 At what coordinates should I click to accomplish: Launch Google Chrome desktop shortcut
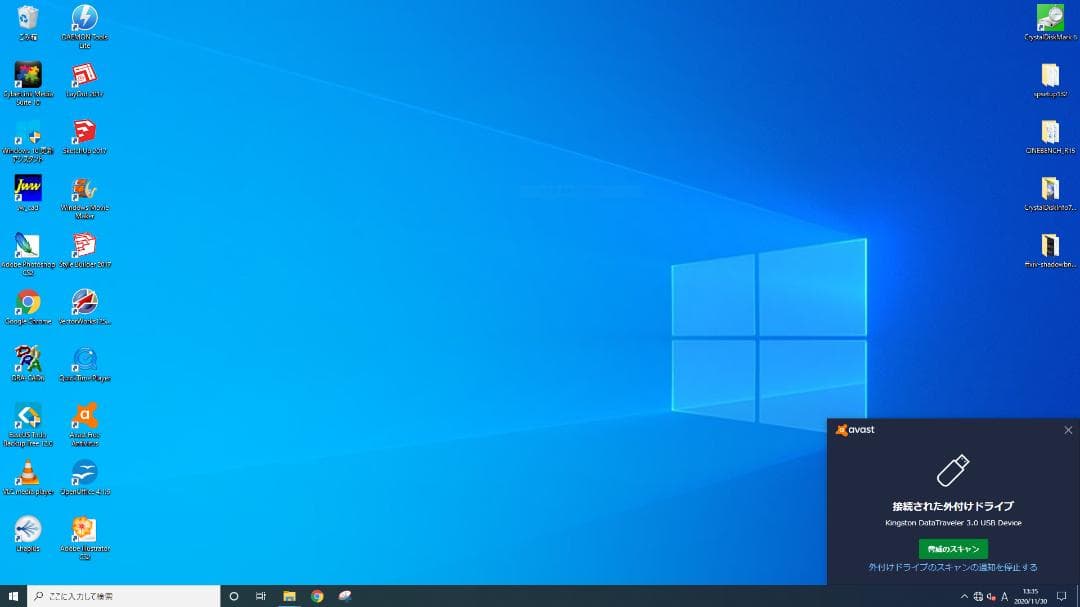point(26,303)
